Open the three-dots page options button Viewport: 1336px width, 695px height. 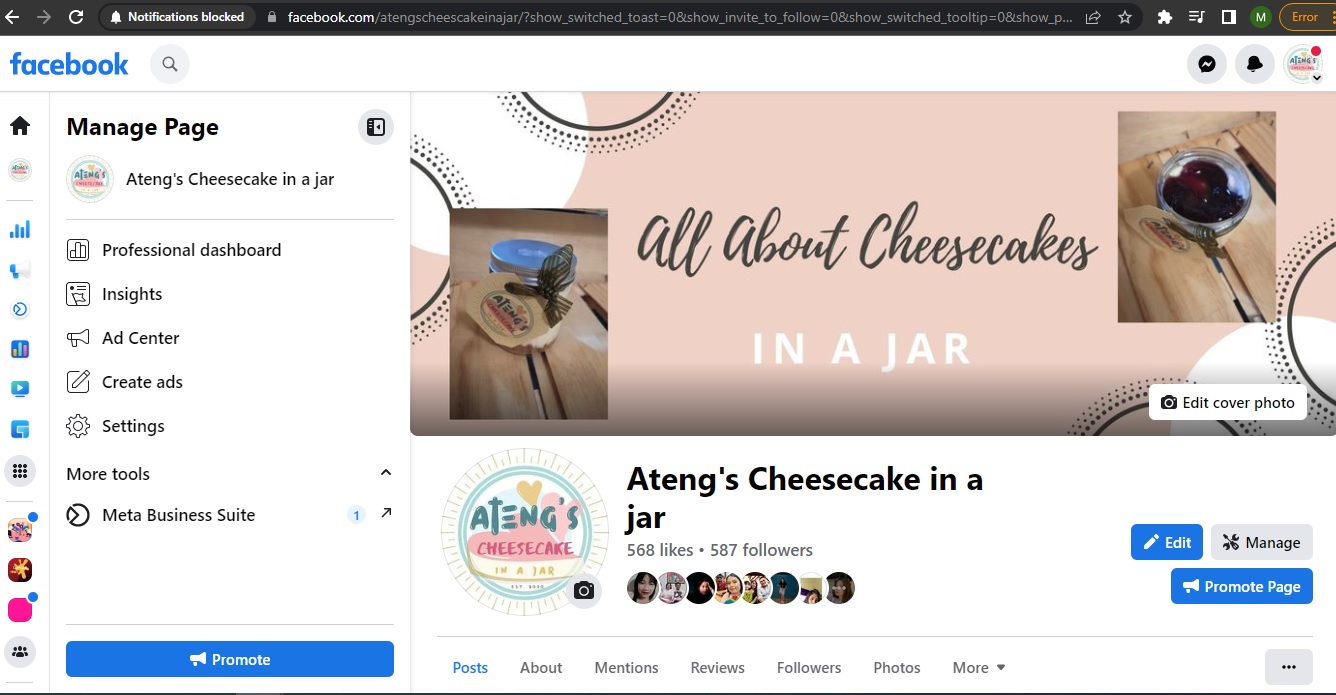1289,667
